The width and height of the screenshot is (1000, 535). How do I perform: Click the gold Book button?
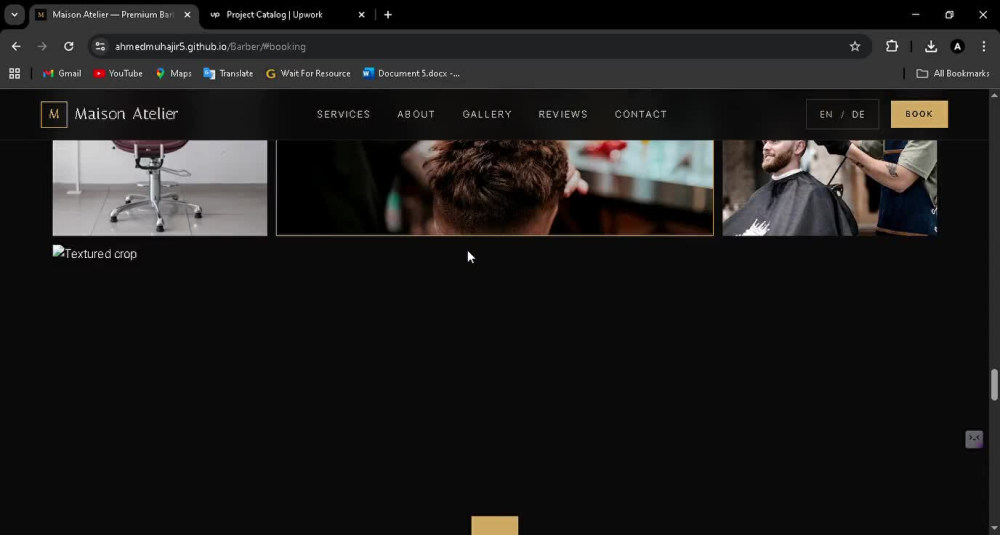pyautogui.click(x=919, y=114)
